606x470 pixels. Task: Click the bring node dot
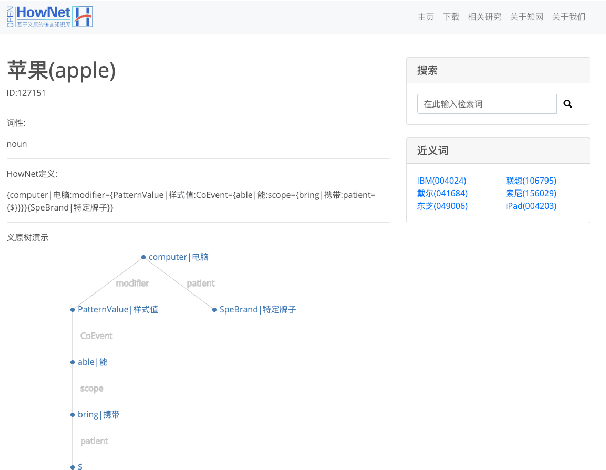73,414
